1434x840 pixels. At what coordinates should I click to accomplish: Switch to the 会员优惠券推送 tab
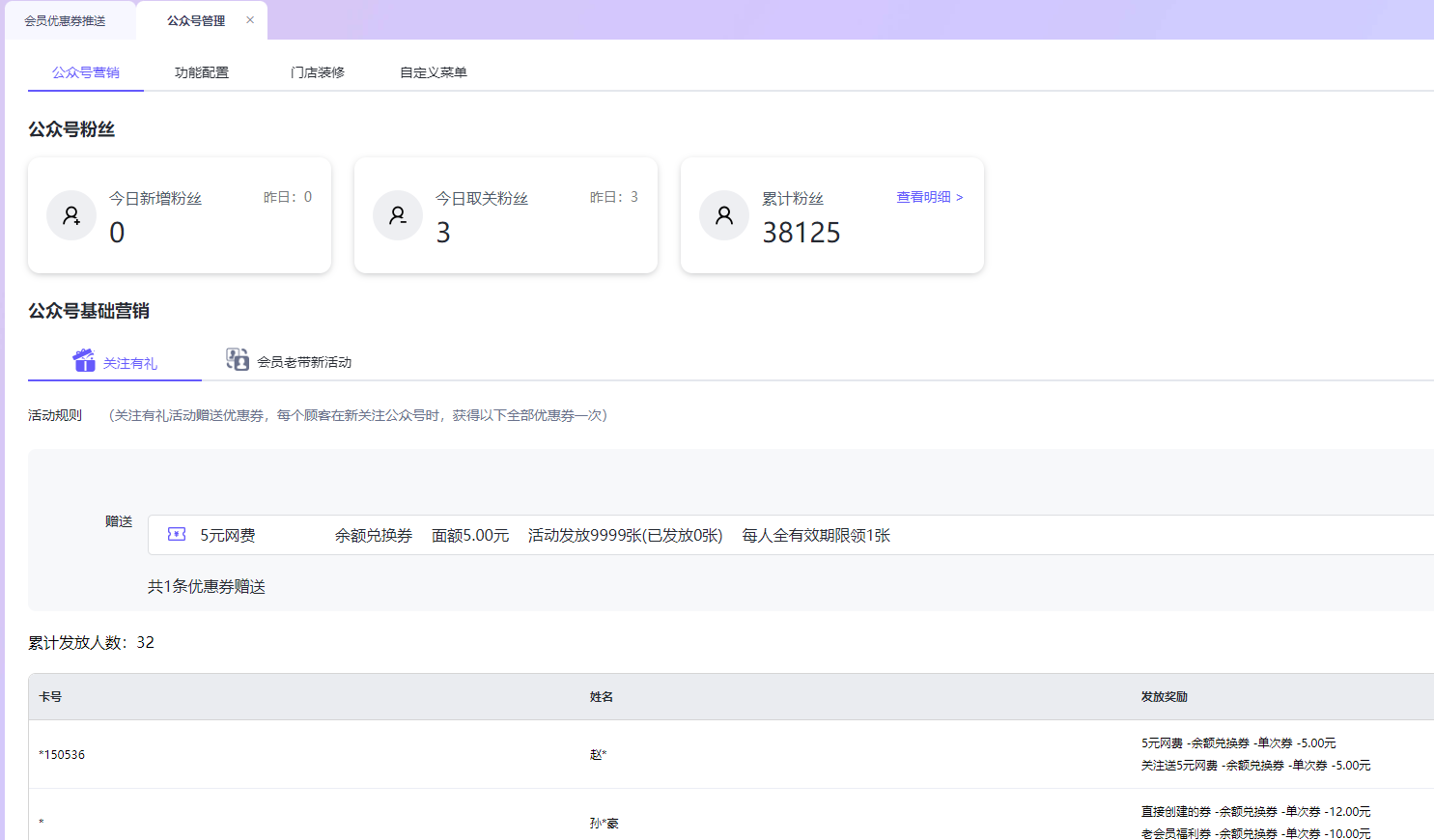[66, 21]
